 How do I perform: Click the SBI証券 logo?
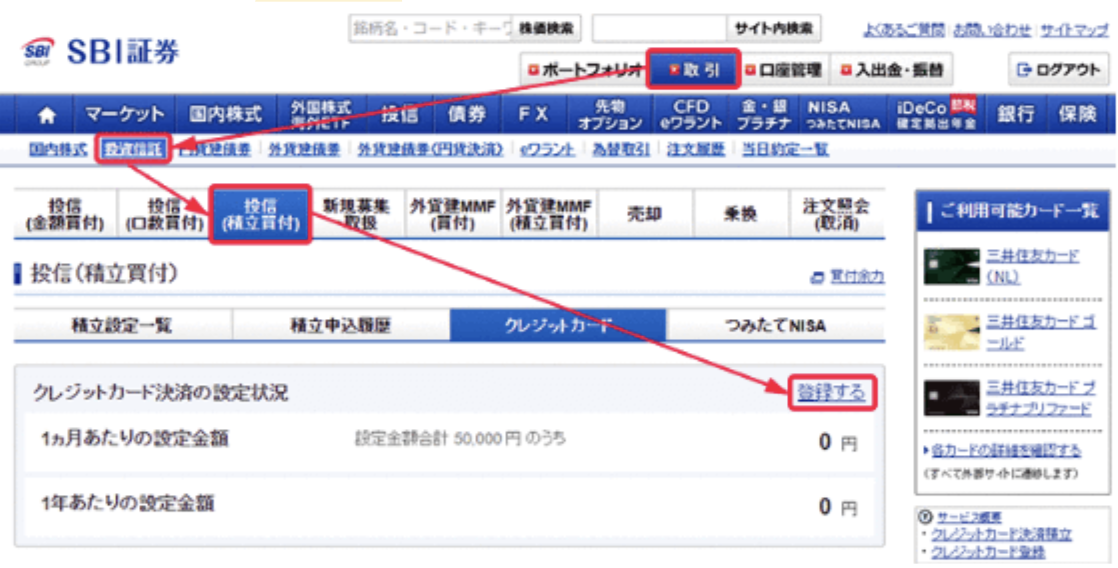[100, 52]
